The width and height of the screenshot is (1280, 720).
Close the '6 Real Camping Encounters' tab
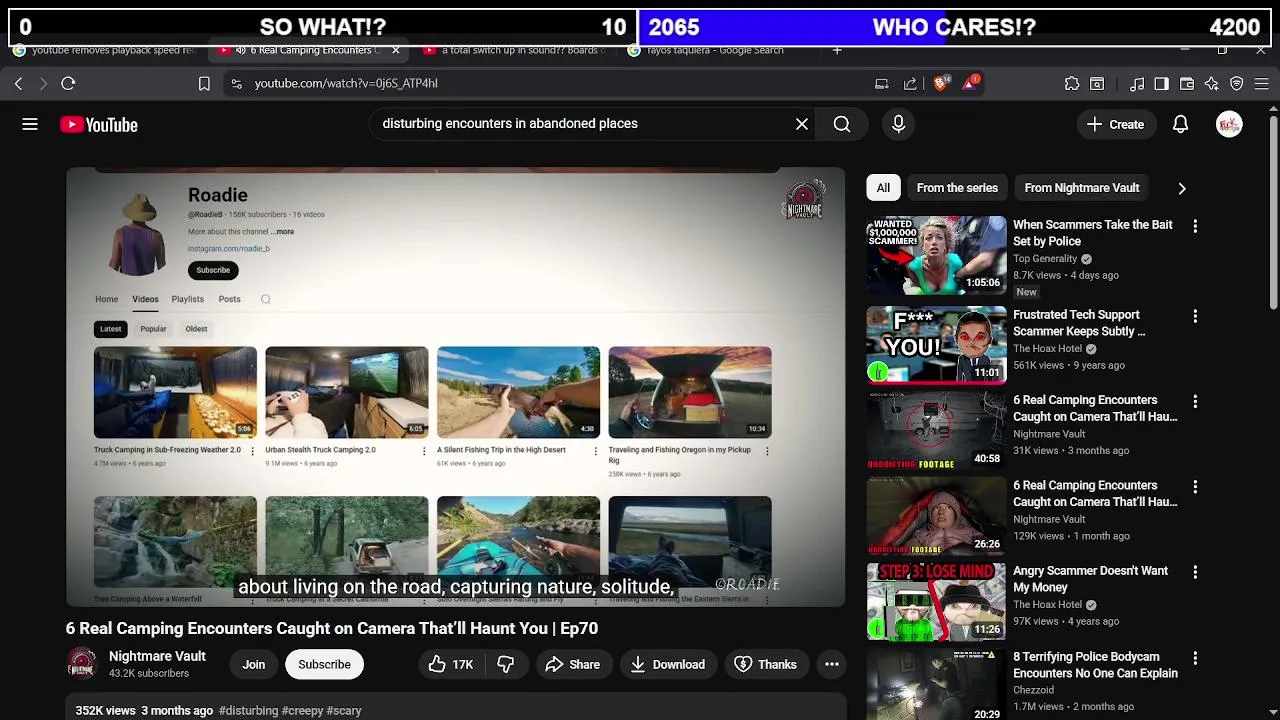(395, 50)
